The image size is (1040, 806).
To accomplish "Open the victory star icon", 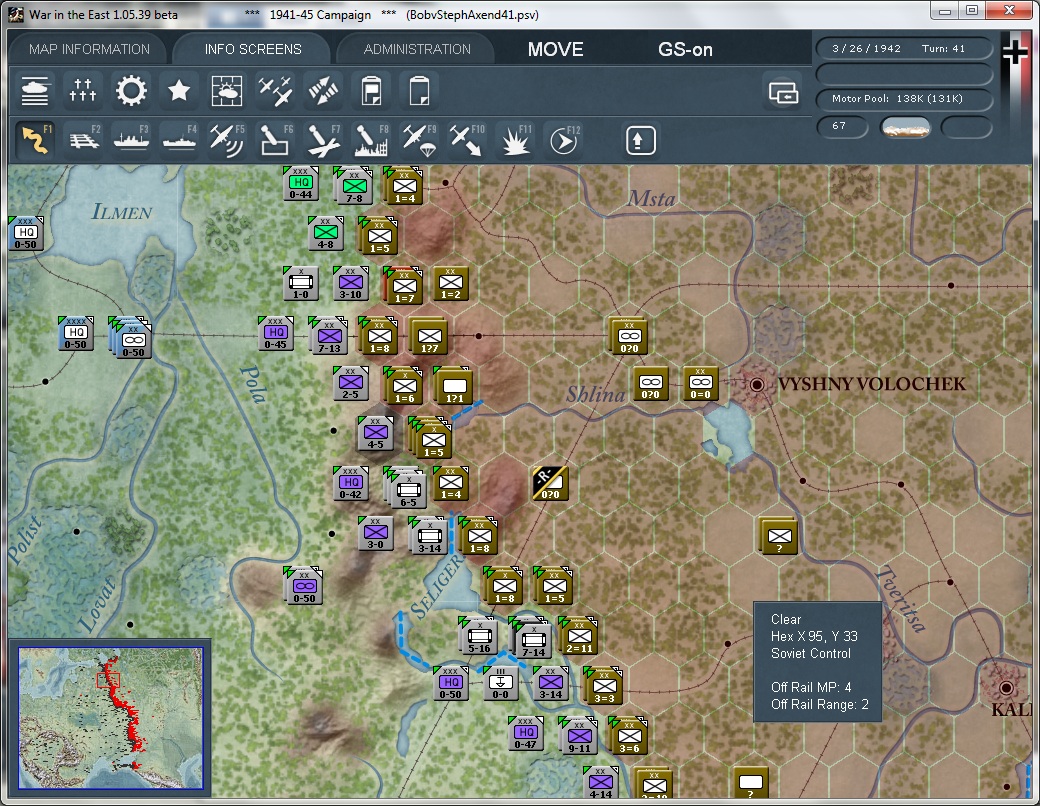I will pyautogui.click(x=178, y=91).
